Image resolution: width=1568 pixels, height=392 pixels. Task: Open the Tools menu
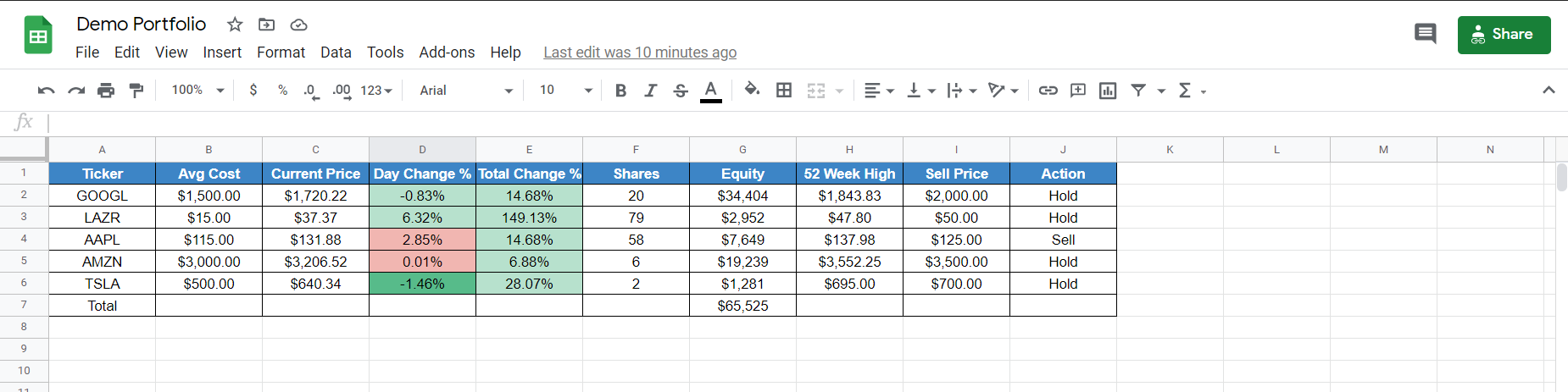(x=385, y=52)
